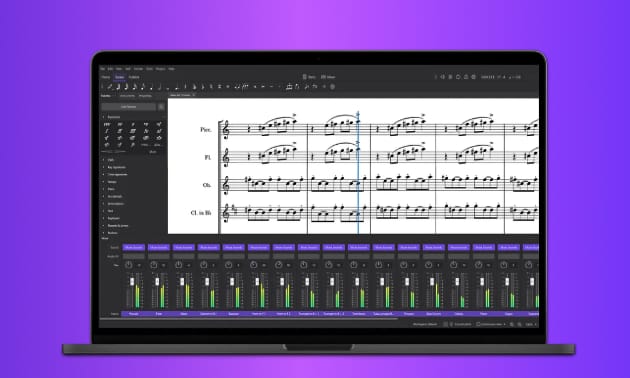This screenshot has height=378, width=630.
Task: Toggle loop playback
Action: click(458, 77)
